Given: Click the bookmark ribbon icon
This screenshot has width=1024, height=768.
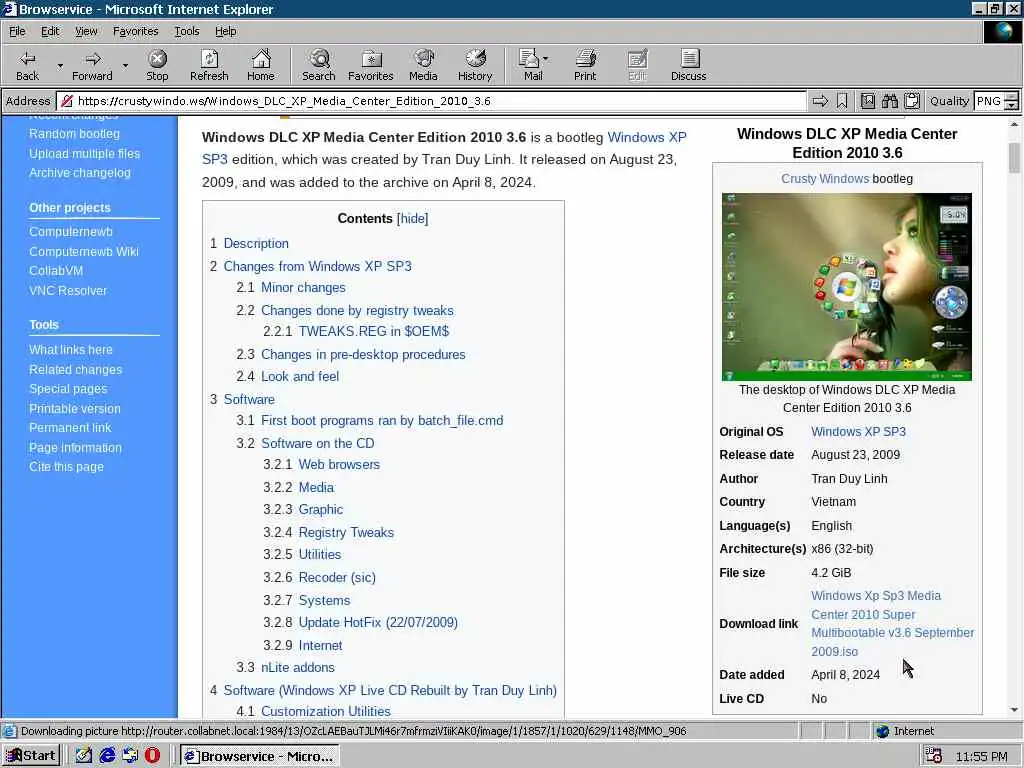Looking at the screenshot, I should pyautogui.click(x=842, y=101).
